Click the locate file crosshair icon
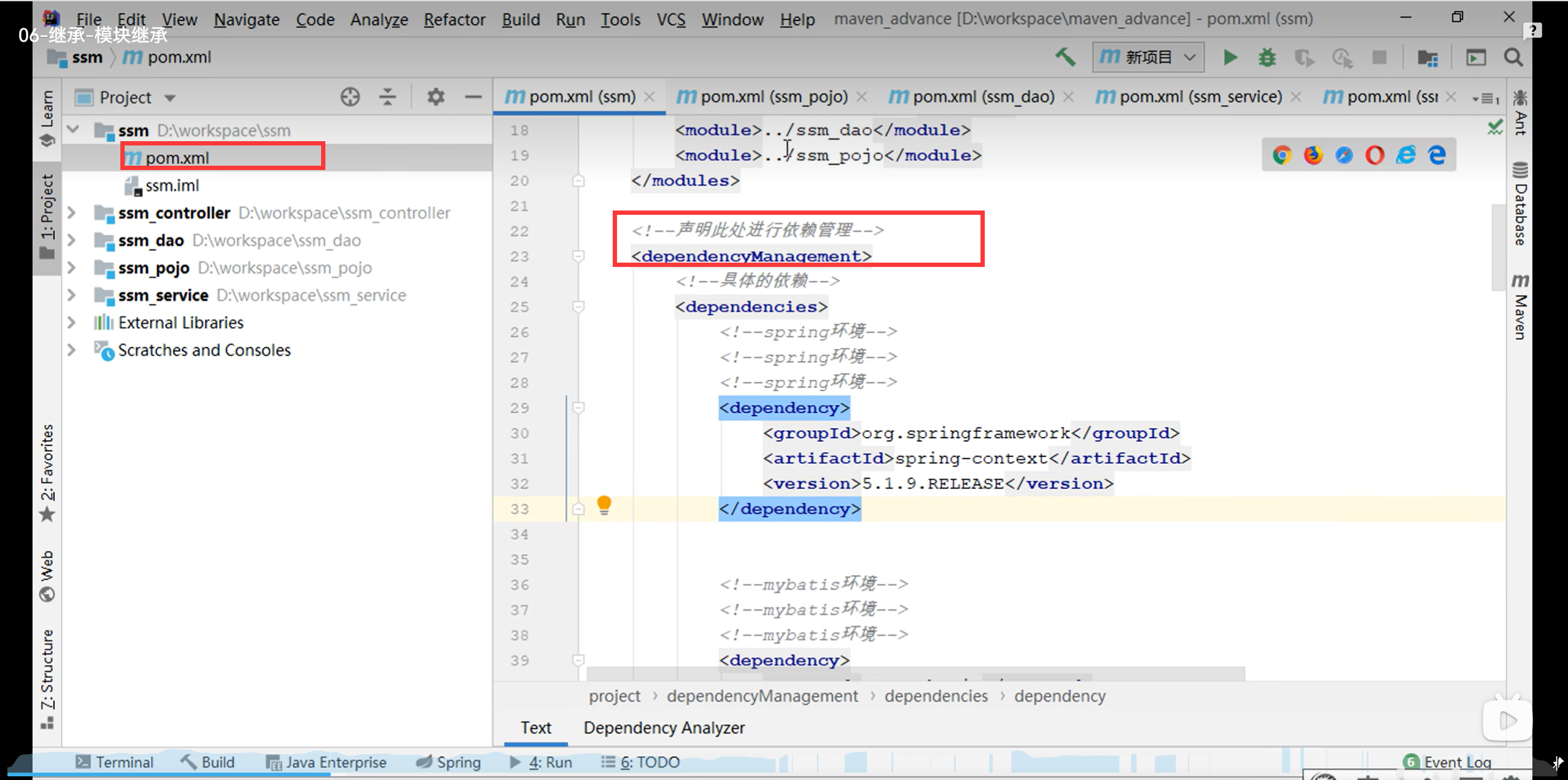Screen dimensions: 1568x780 point(350,97)
